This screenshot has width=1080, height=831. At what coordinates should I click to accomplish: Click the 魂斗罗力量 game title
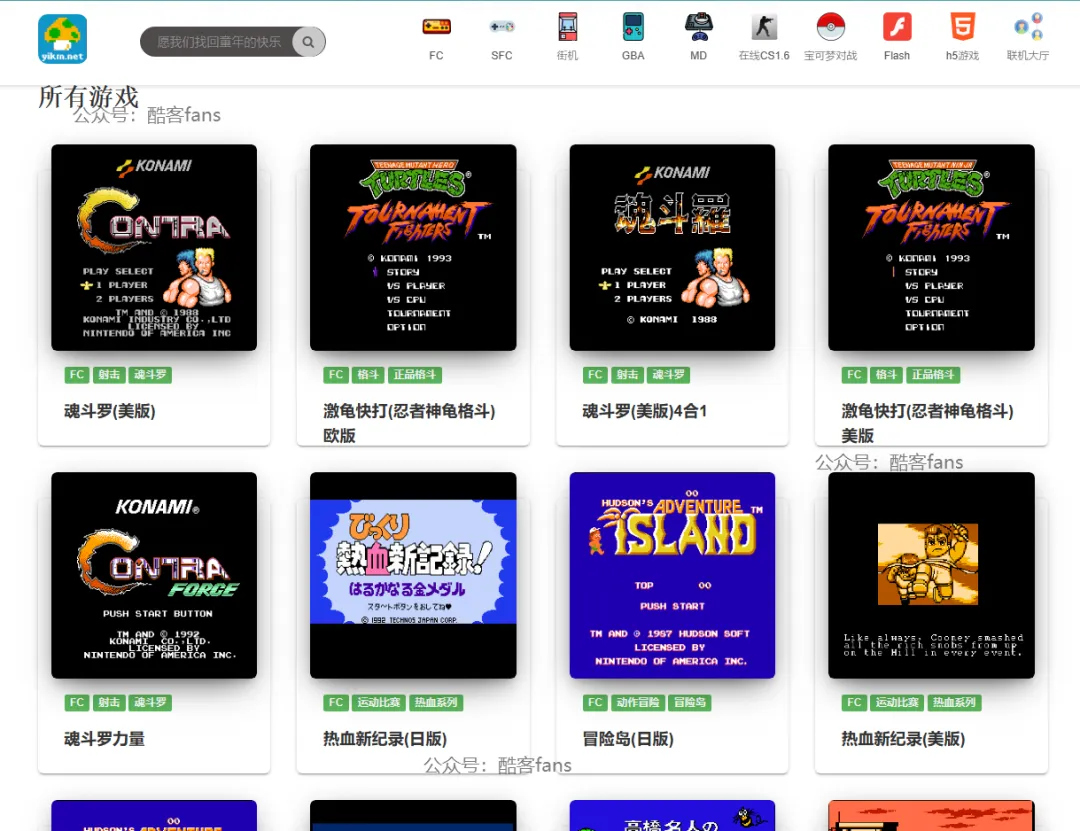(105, 739)
